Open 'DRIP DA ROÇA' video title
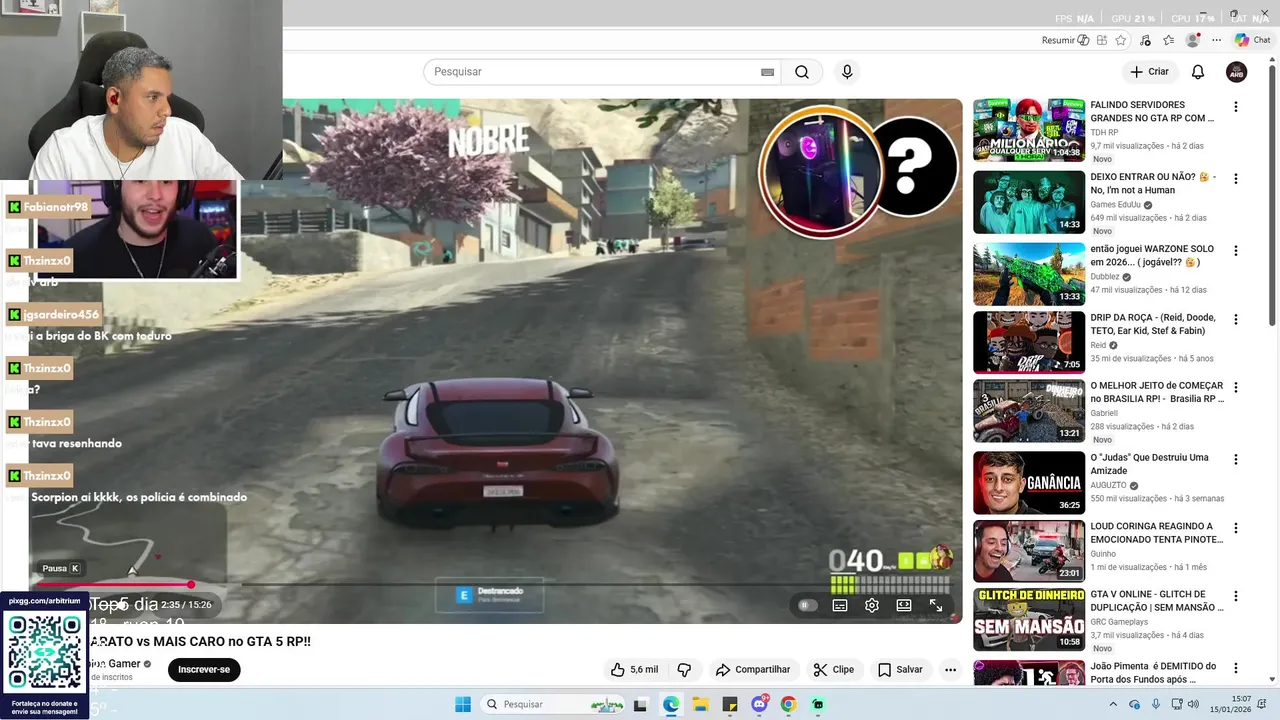Viewport: 1280px width, 720px height. [1153, 324]
